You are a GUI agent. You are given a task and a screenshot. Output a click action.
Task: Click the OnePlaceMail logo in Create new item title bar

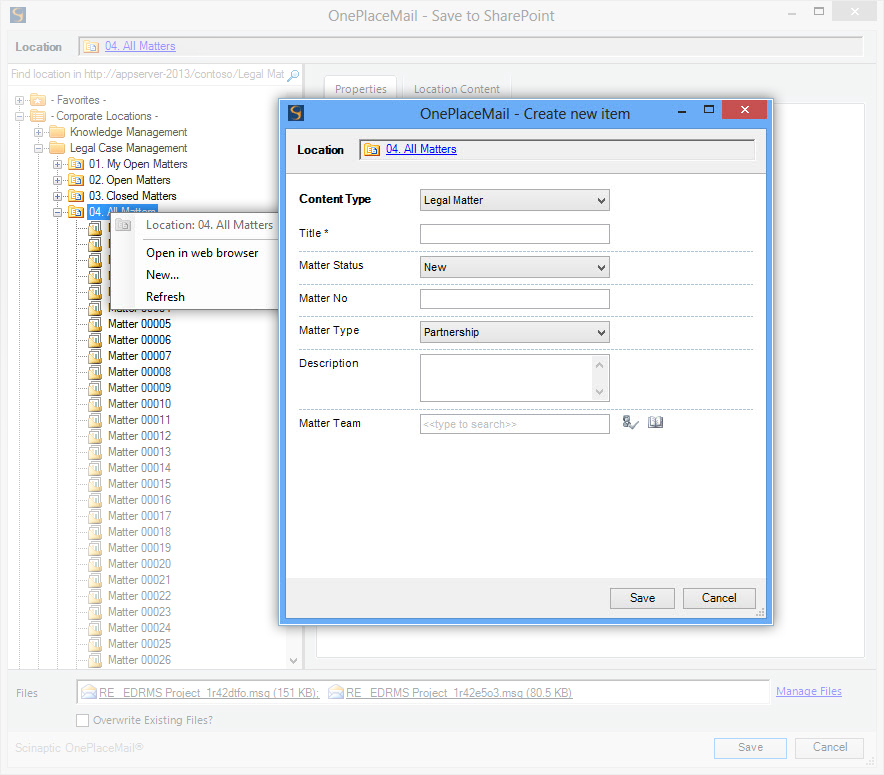point(296,113)
